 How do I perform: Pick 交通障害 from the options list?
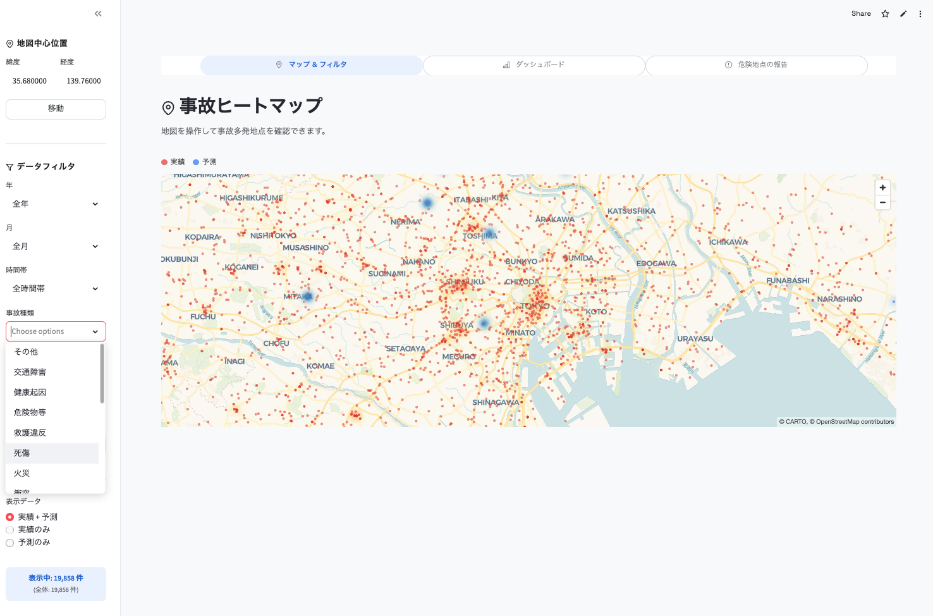[x=30, y=372]
